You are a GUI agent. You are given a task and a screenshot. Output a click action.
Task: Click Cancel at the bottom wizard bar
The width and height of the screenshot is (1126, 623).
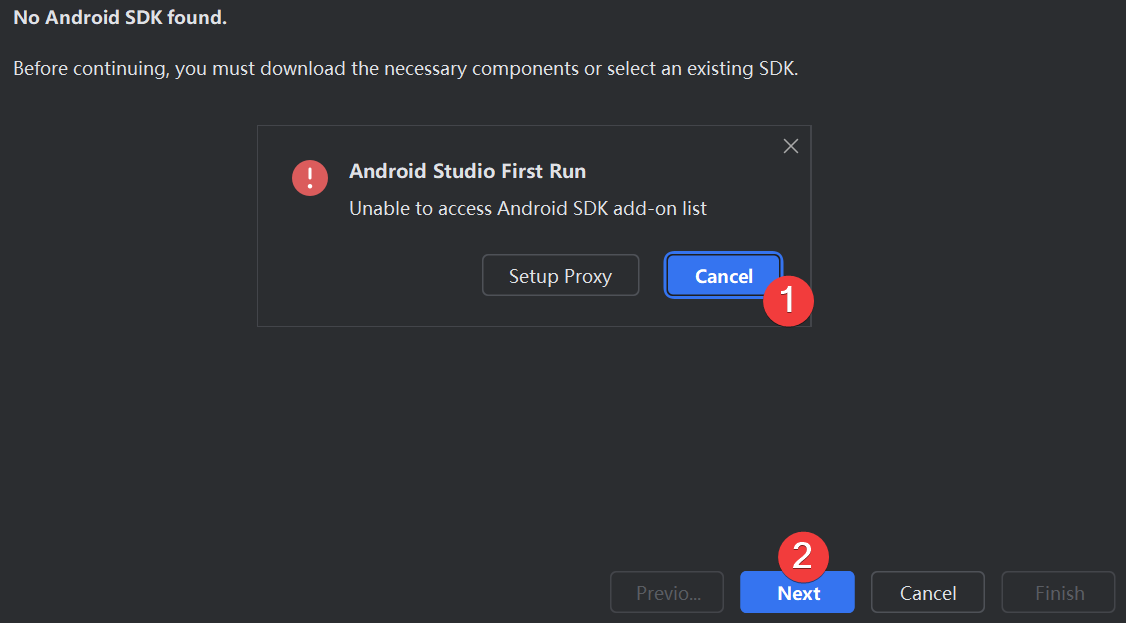click(927, 592)
